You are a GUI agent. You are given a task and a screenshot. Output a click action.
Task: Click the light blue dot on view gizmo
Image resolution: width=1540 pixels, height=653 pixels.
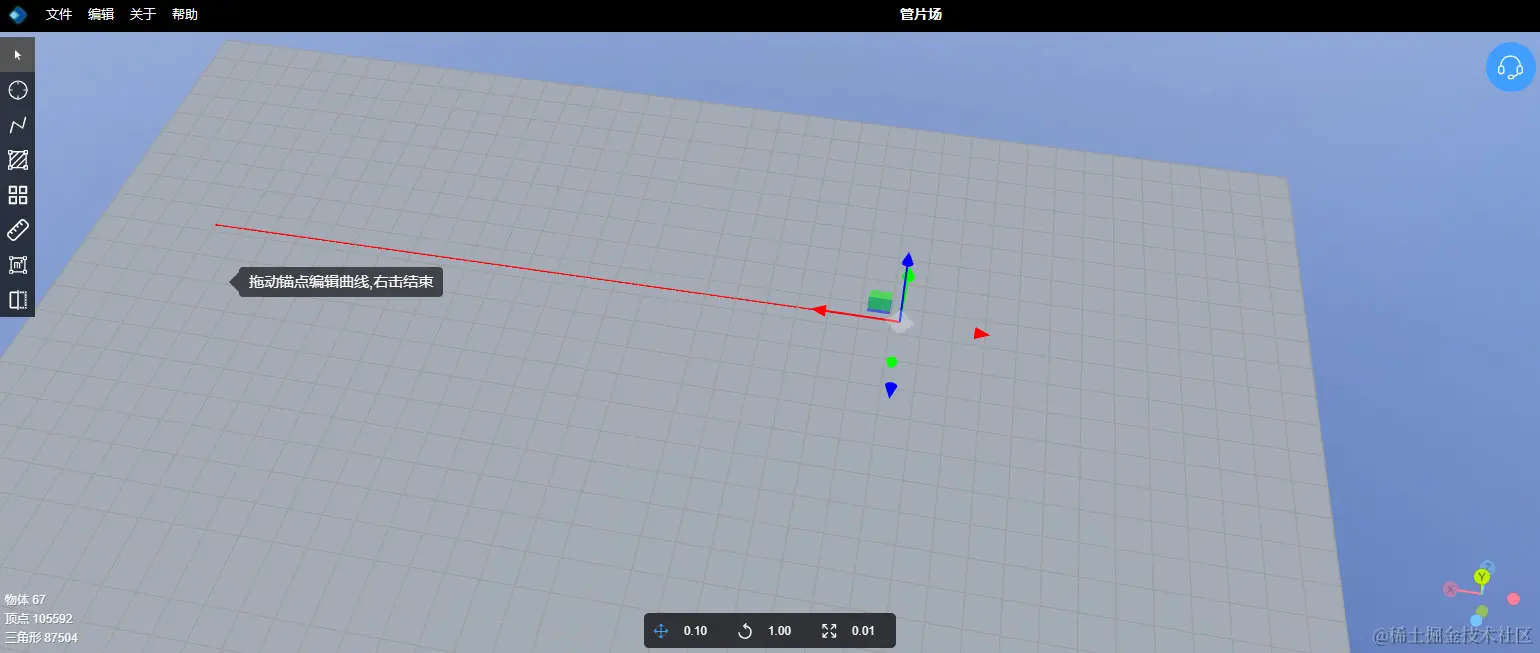click(1476, 620)
